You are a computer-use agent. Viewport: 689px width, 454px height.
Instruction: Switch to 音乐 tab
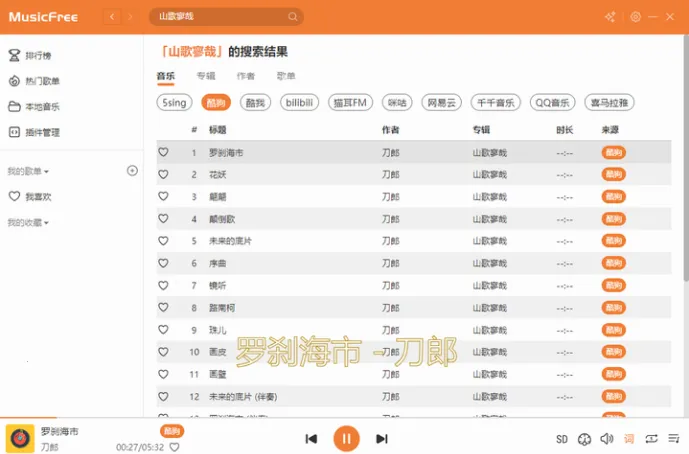pos(166,76)
